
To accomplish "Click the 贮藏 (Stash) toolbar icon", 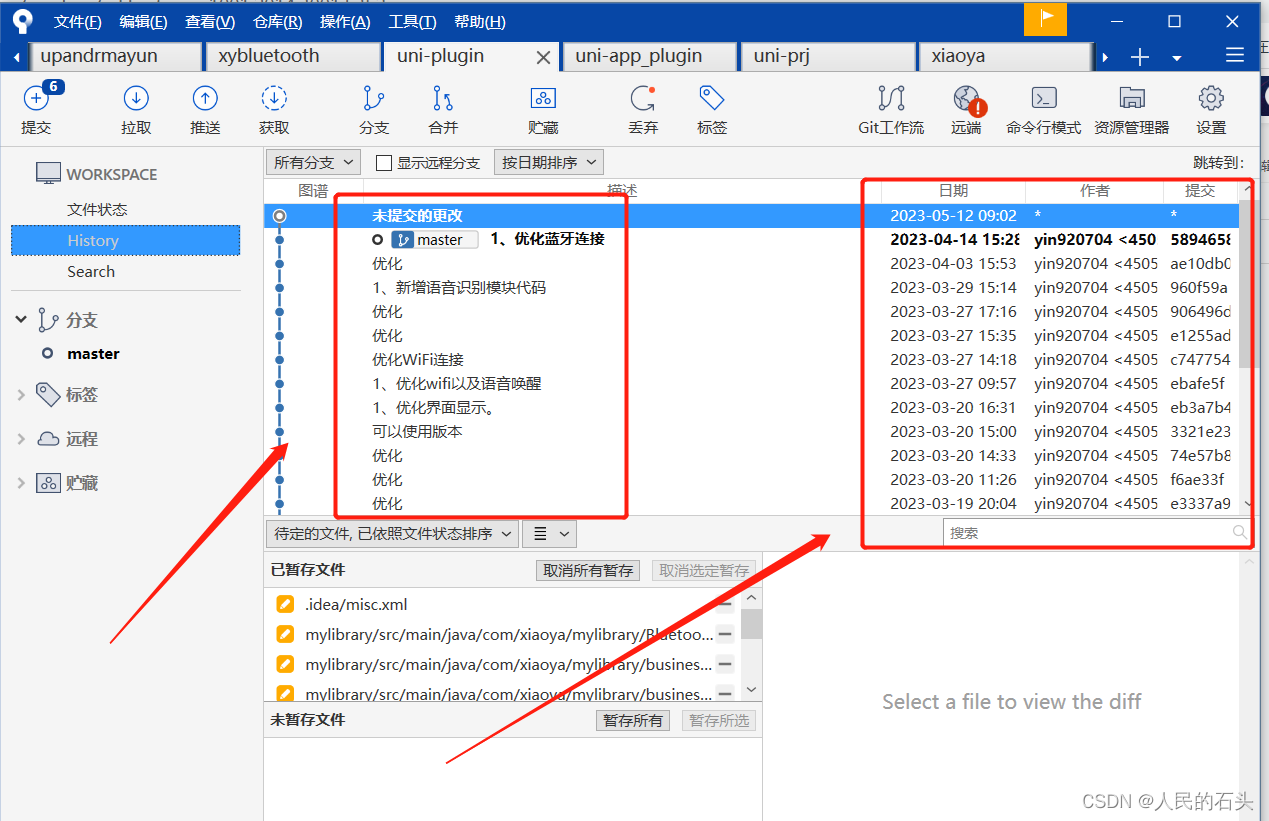I will click(x=543, y=98).
